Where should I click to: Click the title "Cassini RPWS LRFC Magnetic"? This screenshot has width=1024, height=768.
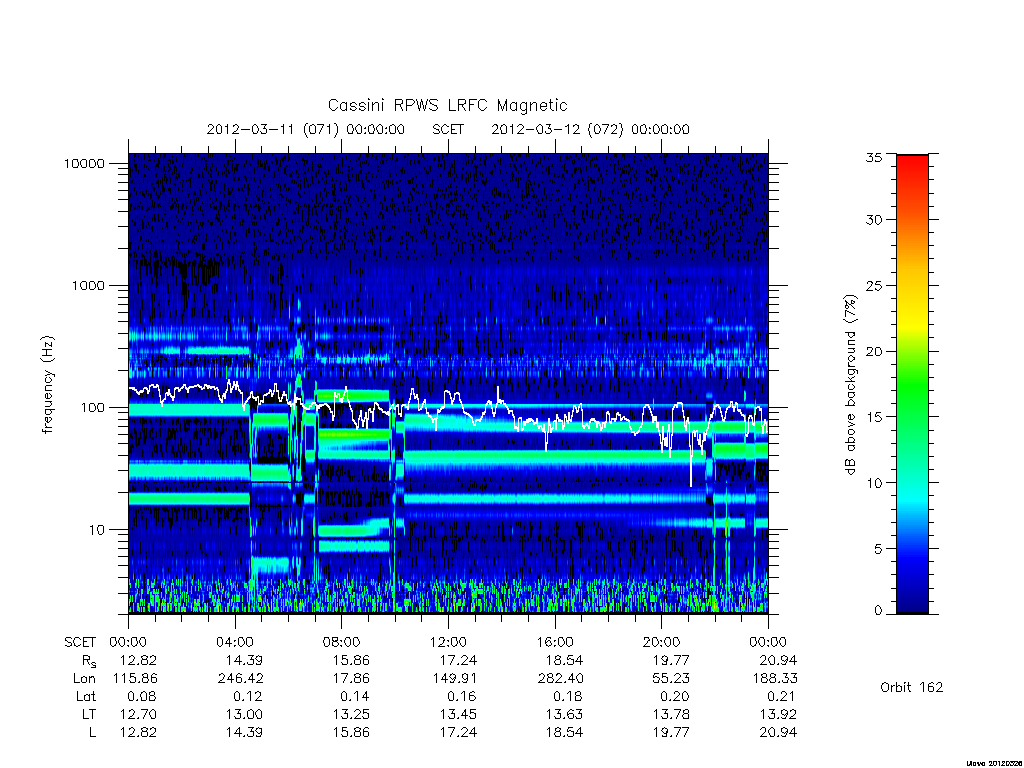coord(447,105)
